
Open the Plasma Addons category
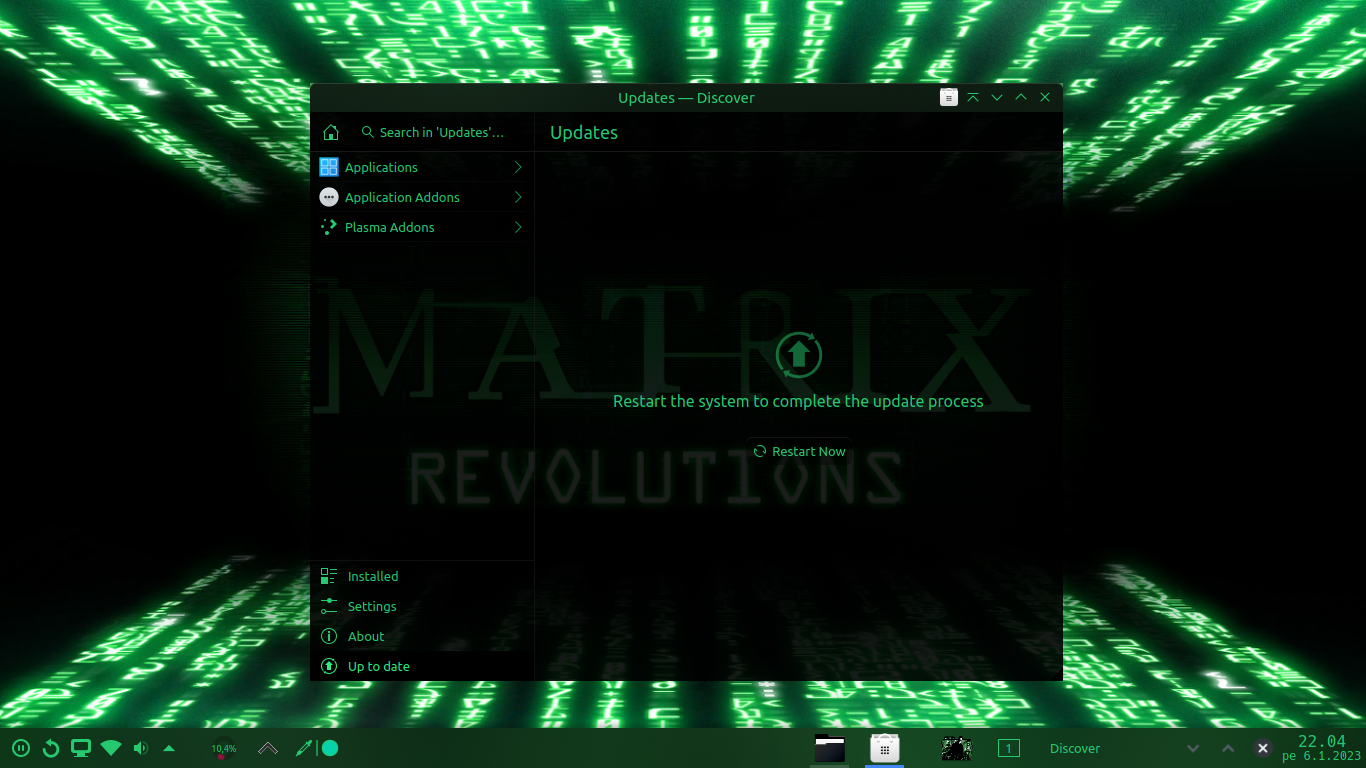(422, 227)
